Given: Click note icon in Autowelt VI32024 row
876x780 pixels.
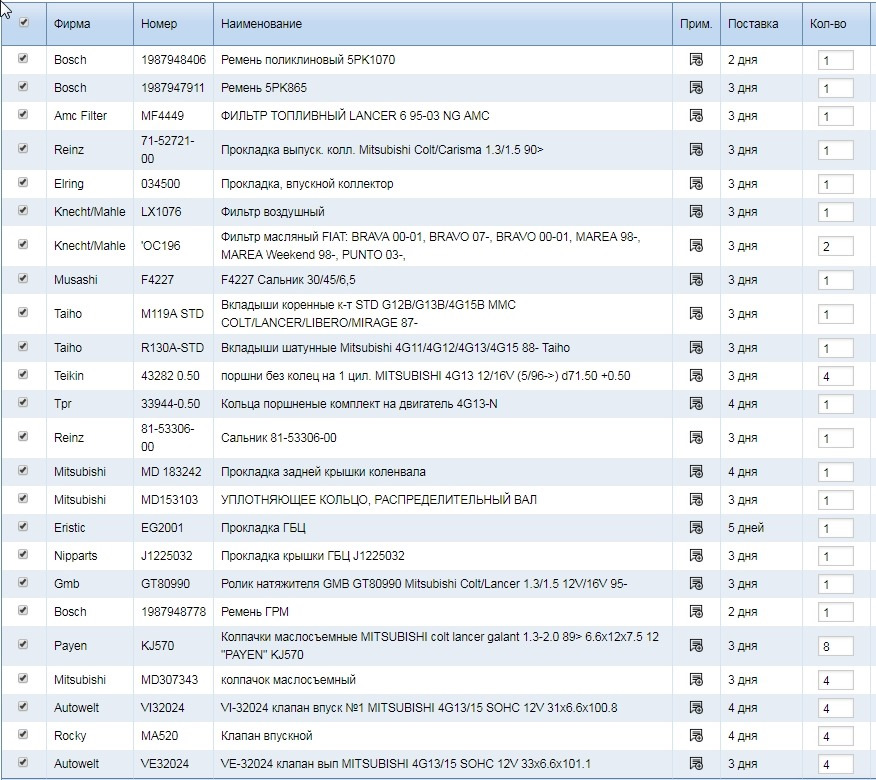Looking at the screenshot, I should [696, 708].
